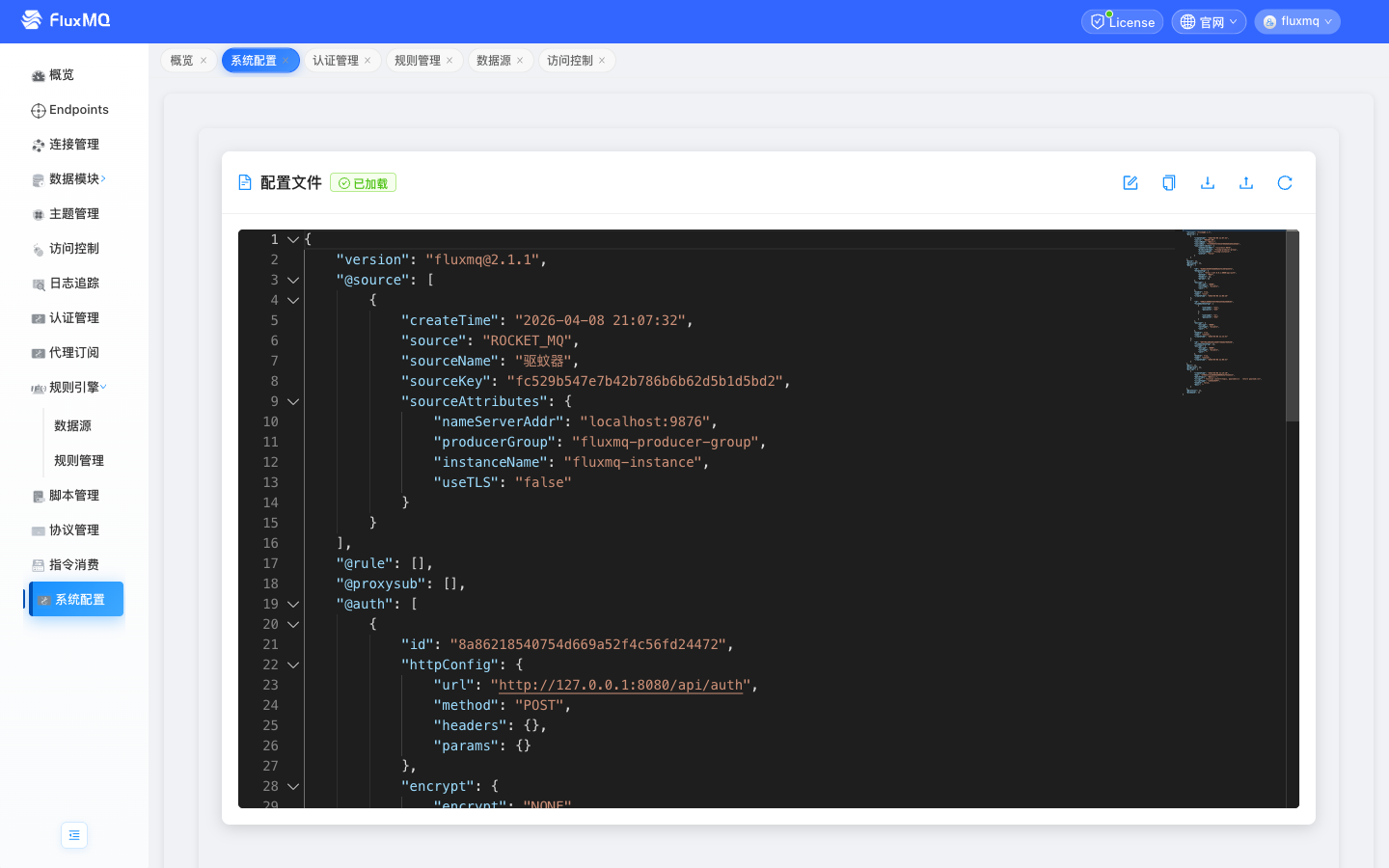Viewport: 1389px width, 868px height.
Task: Click the edit config file icon
Action: 1130,182
